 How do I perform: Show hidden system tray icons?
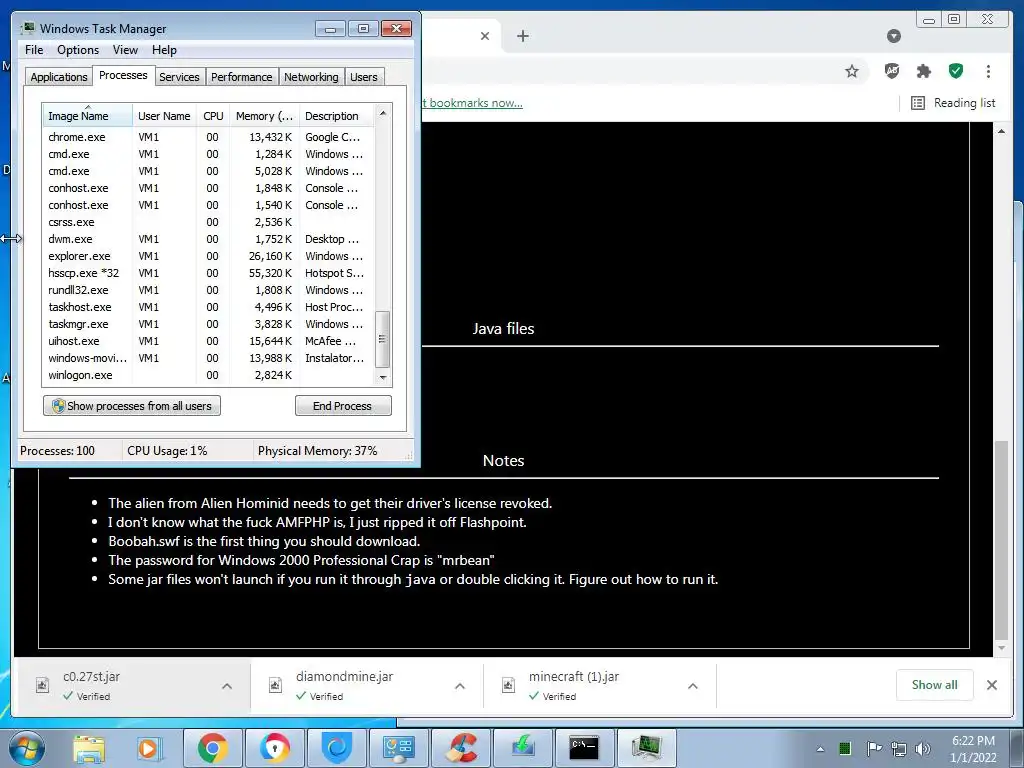pos(820,749)
